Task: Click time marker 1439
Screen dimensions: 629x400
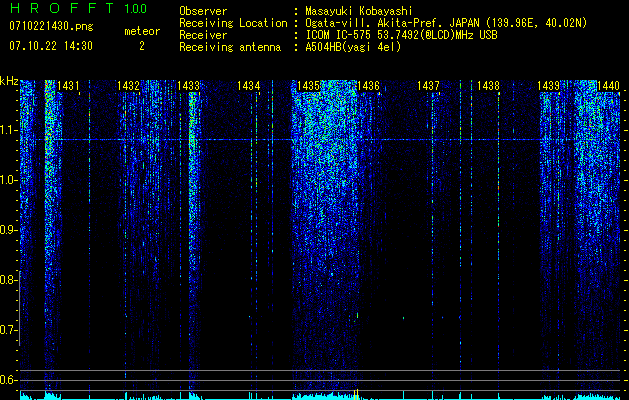Action: click(x=548, y=85)
